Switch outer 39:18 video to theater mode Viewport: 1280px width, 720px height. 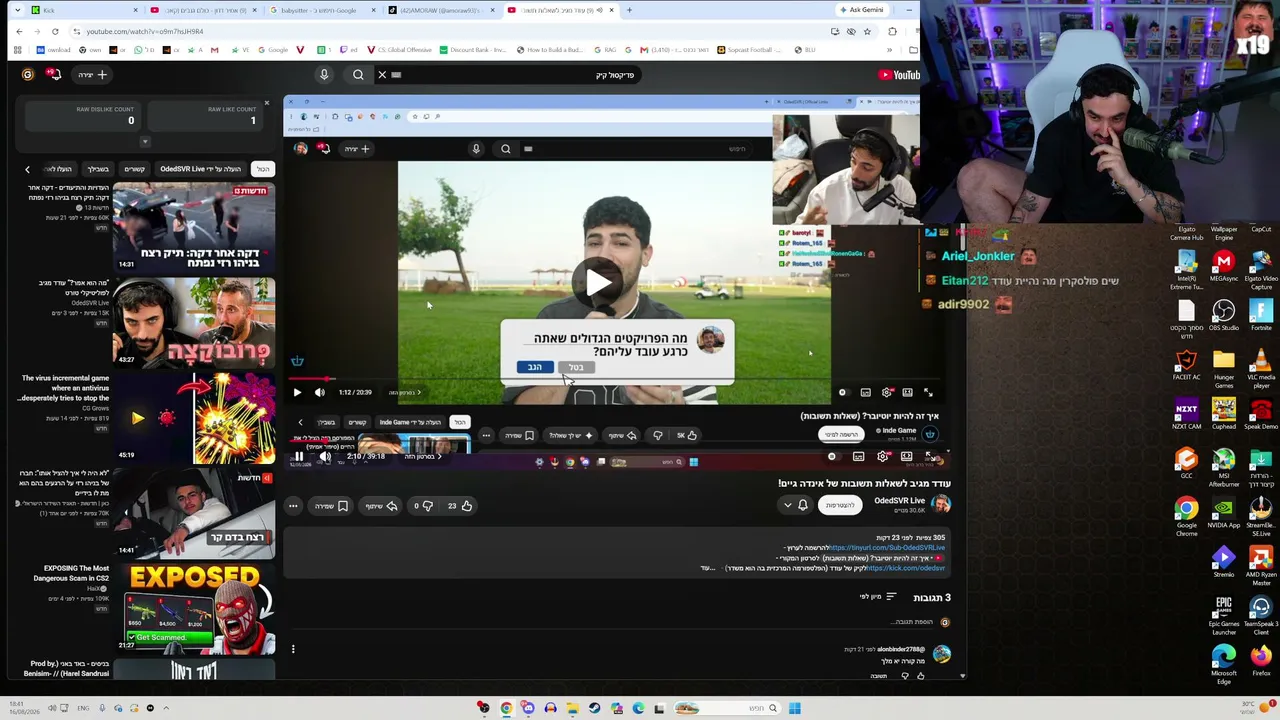pos(906,457)
